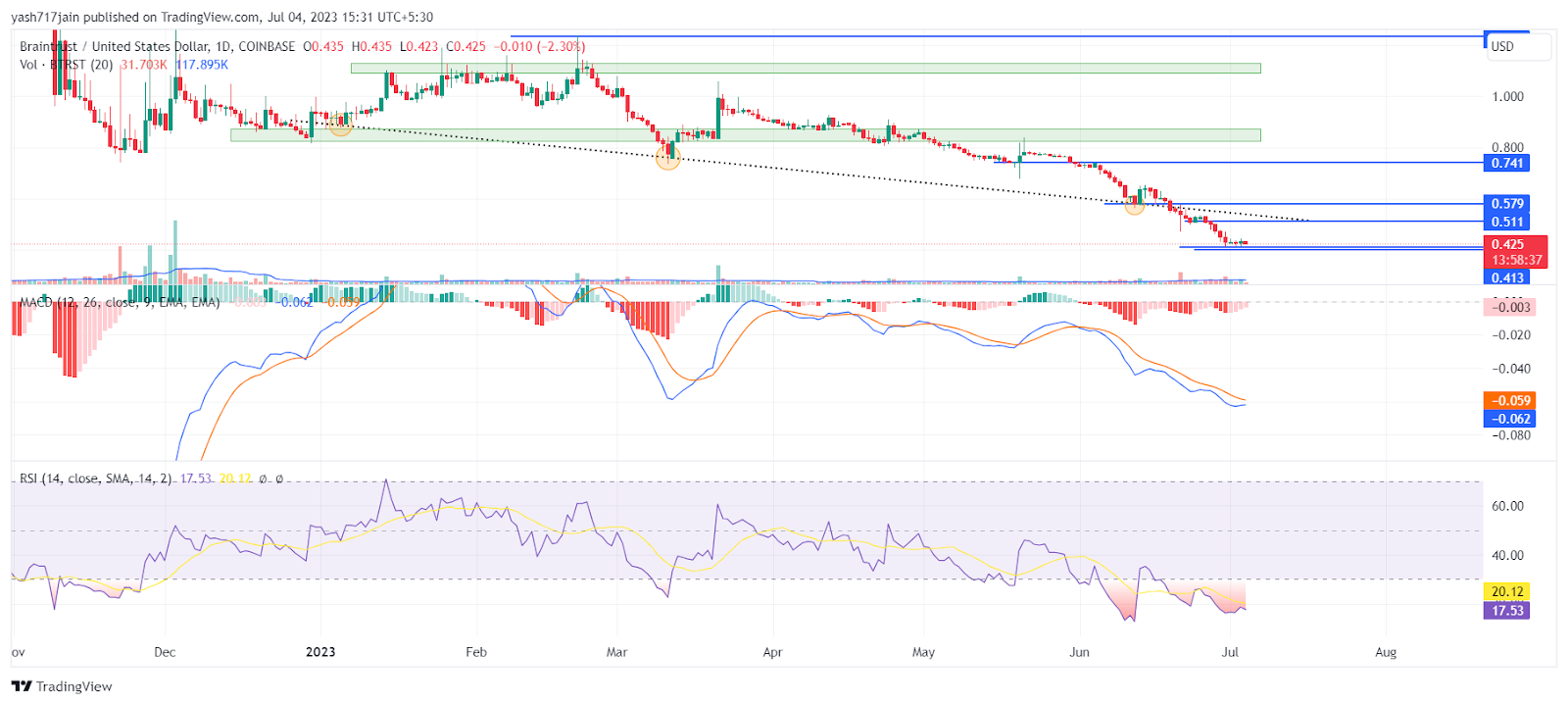Click the RSI (14, close, SMA, 14, 2) legend
This screenshot has height=705, width=1568.
tap(96, 478)
